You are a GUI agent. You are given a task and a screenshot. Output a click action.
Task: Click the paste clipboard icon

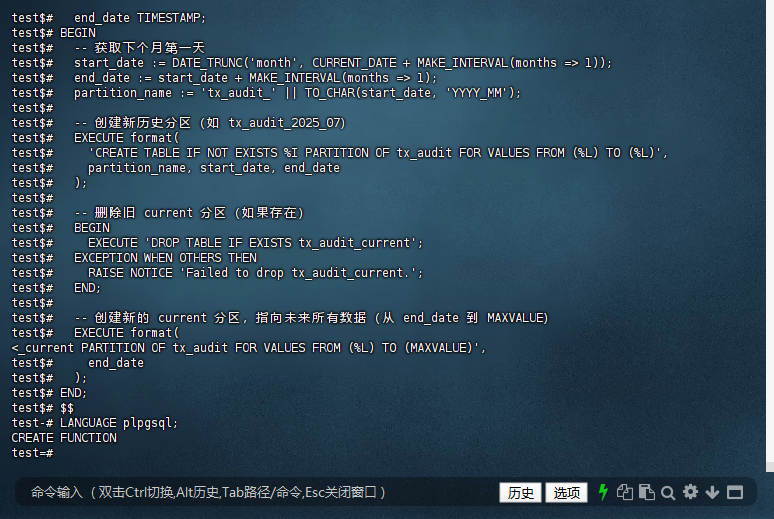tap(647, 492)
